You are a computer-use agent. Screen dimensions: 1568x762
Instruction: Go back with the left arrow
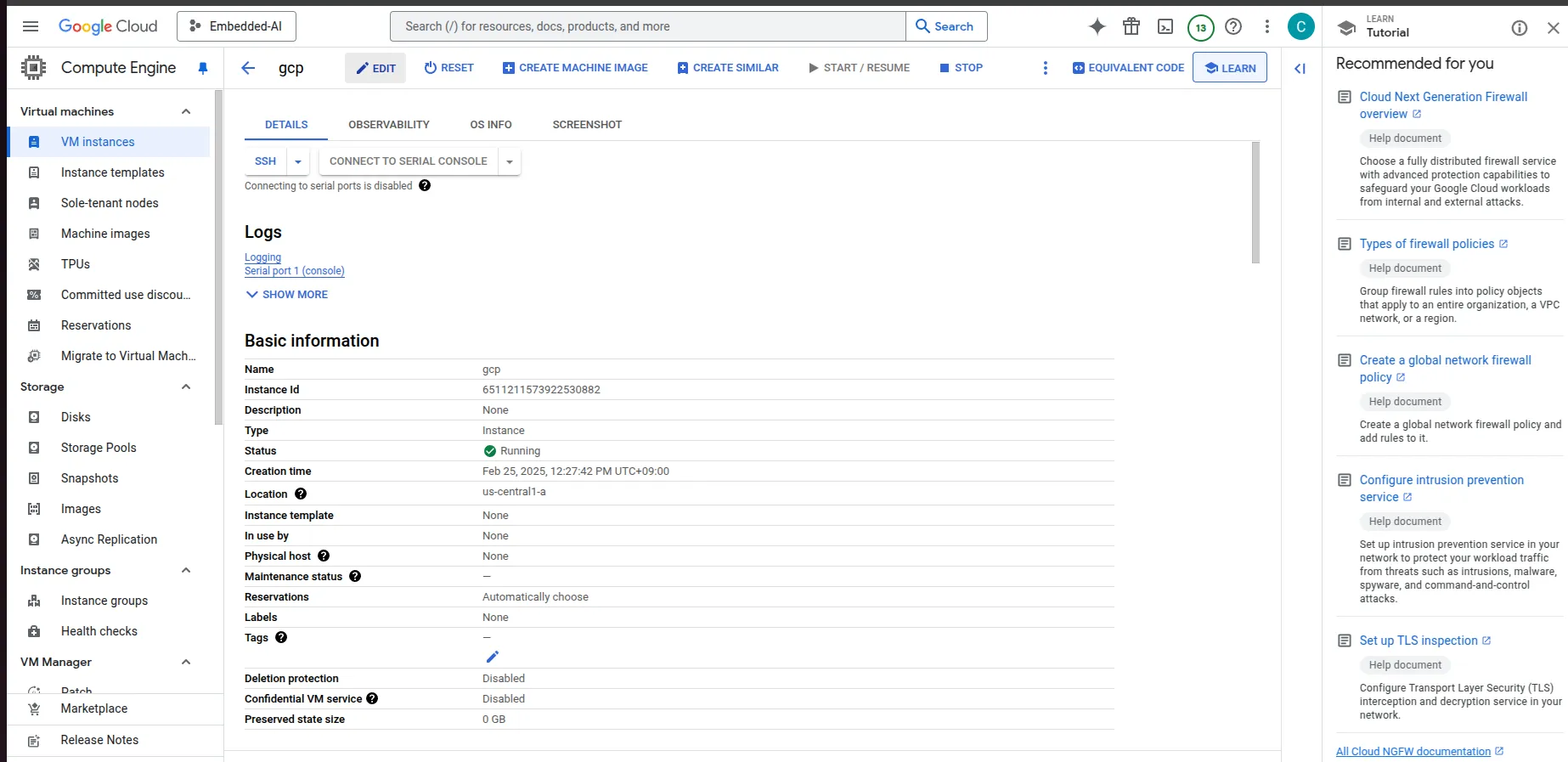248,68
